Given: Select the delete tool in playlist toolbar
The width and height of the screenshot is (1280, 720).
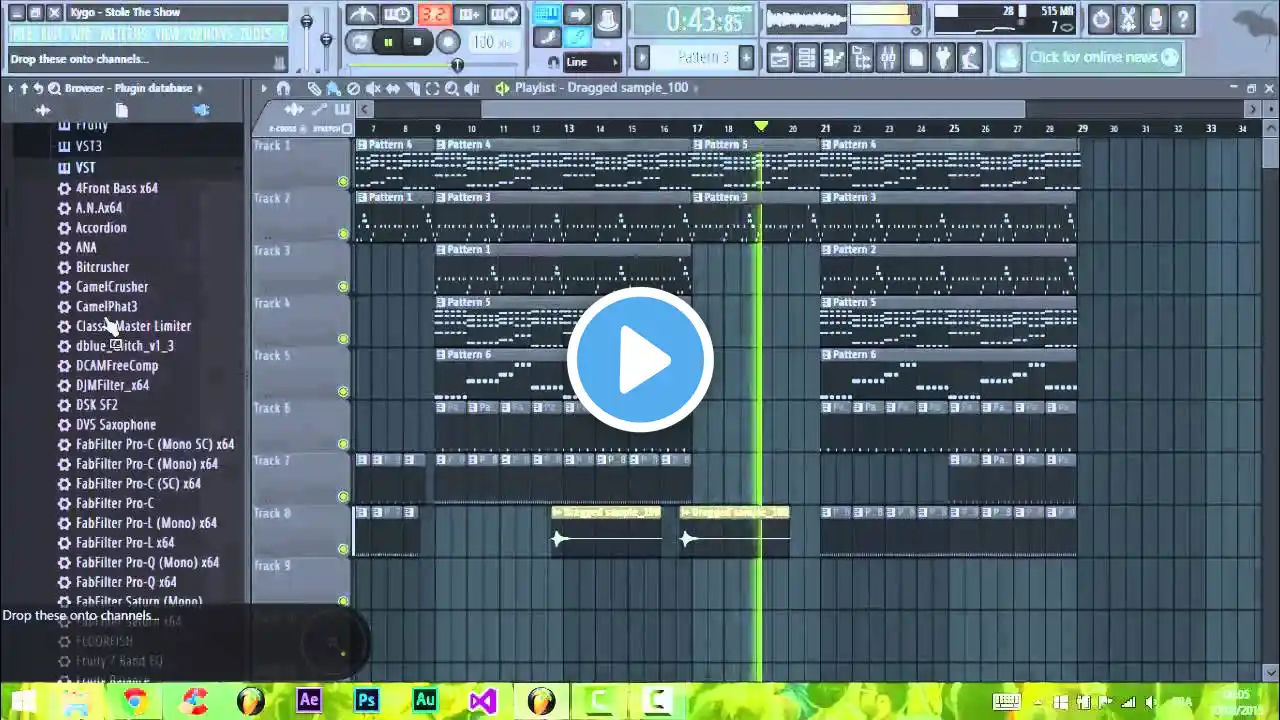Looking at the screenshot, I should click(x=354, y=88).
